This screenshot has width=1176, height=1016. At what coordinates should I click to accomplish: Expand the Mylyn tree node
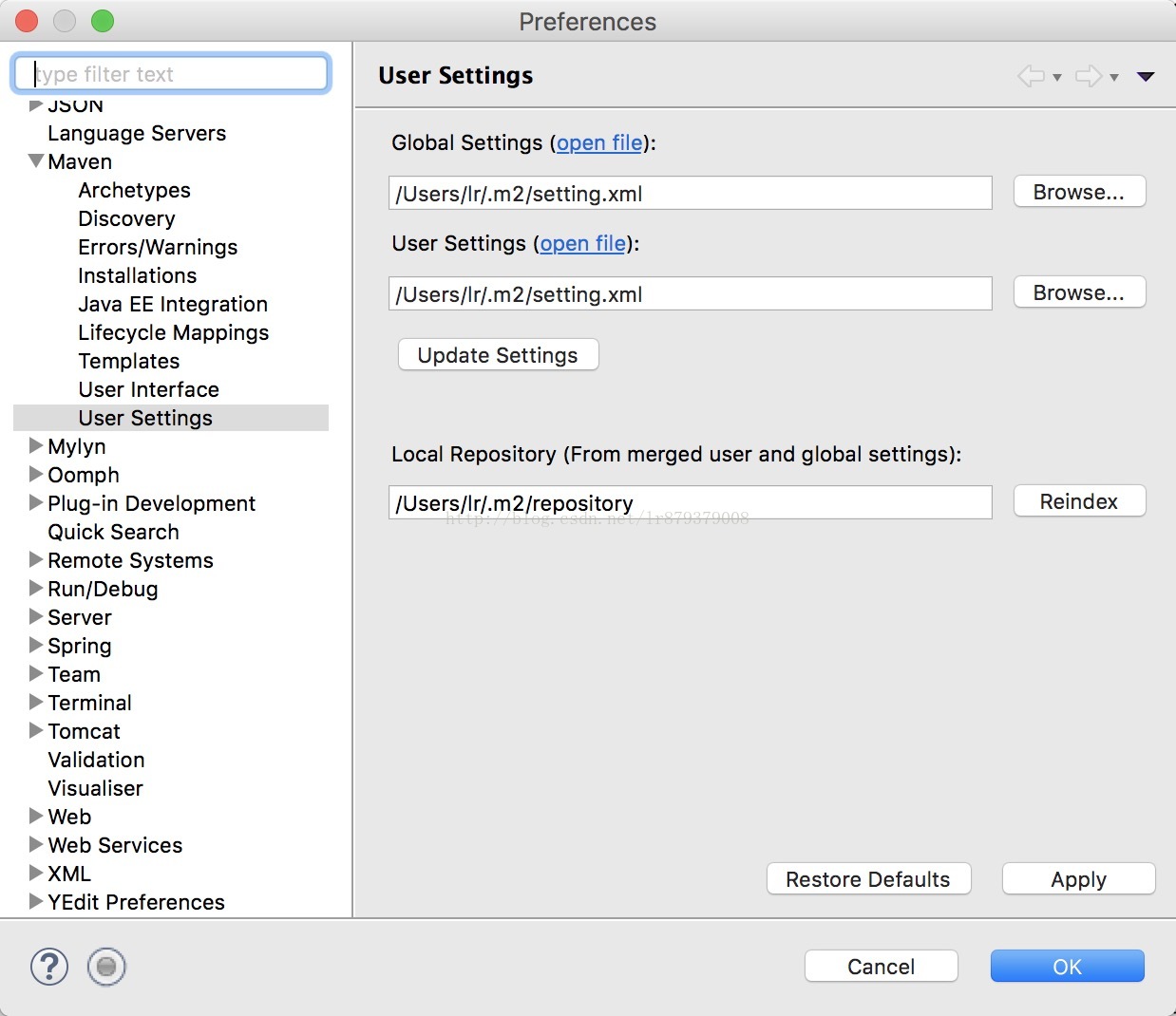pyautogui.click(x=36, y=445)
